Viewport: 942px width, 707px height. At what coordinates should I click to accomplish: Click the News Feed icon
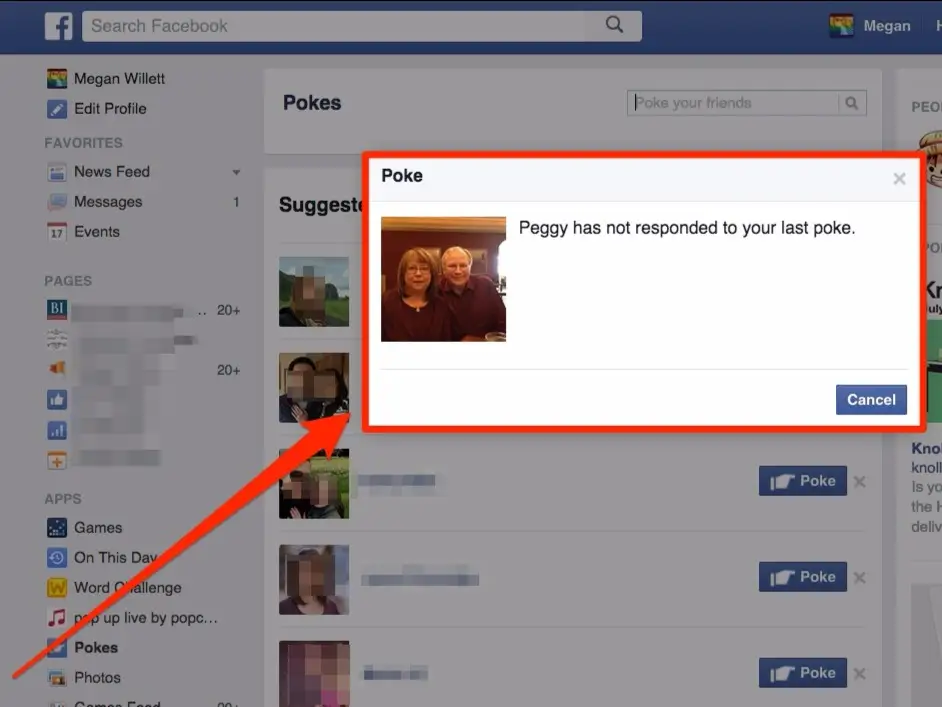coord(57,172)
